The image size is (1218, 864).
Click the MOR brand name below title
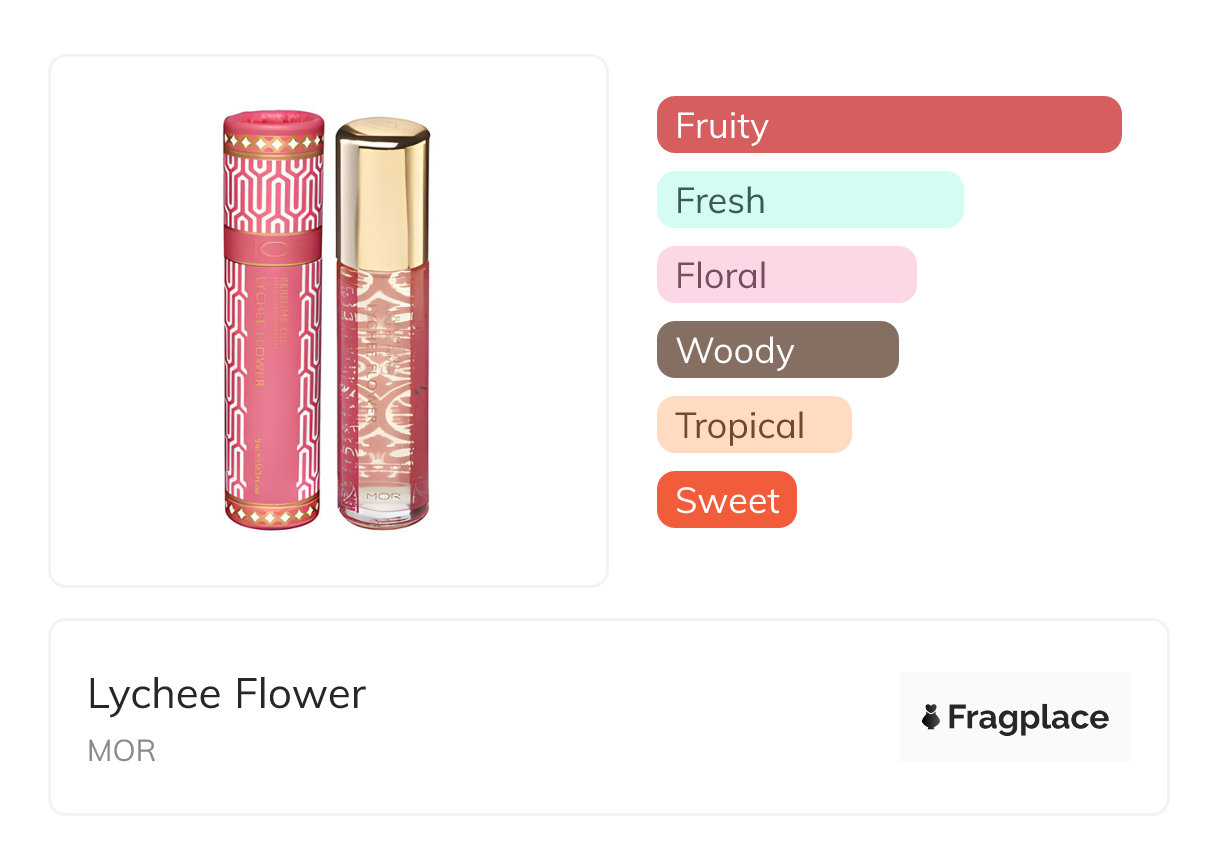pyautogui.click(x=121, y=751)
